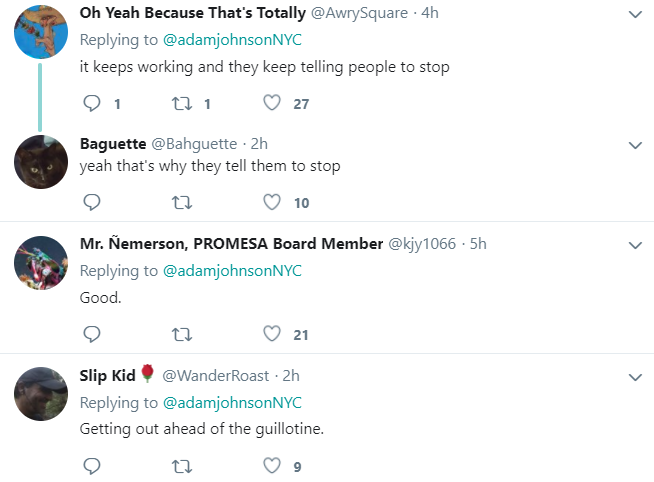Viewport: 654px width, 482px height.
Task: Reply to Baguette's tweet
Action: point(92,202)
